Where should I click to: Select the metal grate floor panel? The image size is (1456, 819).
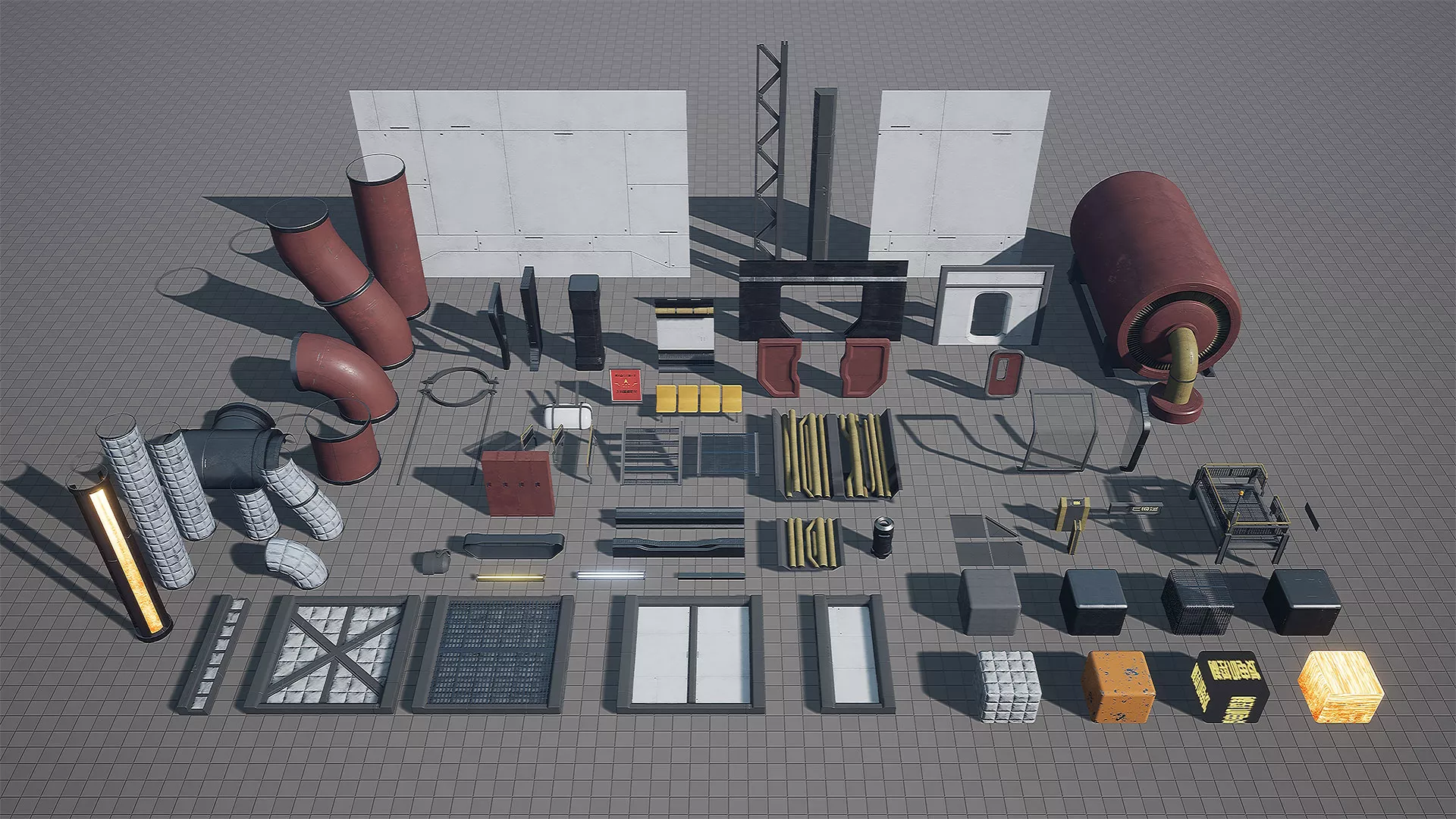pos(493,654)
